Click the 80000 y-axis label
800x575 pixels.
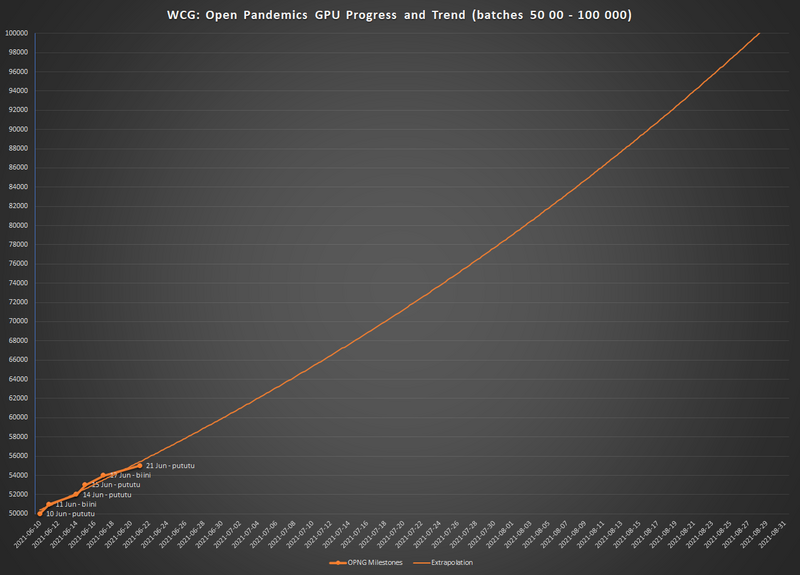pyautogui.click(x=18, y=226)
